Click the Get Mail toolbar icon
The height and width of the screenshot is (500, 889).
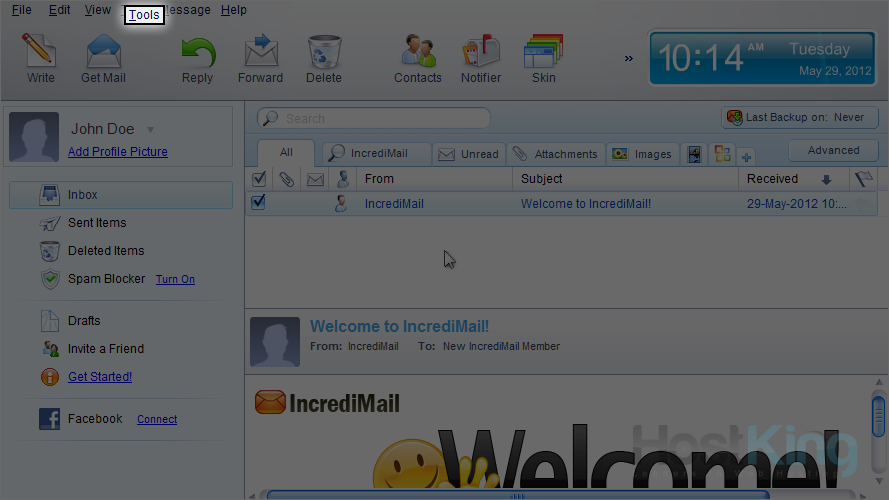(103, 52)
